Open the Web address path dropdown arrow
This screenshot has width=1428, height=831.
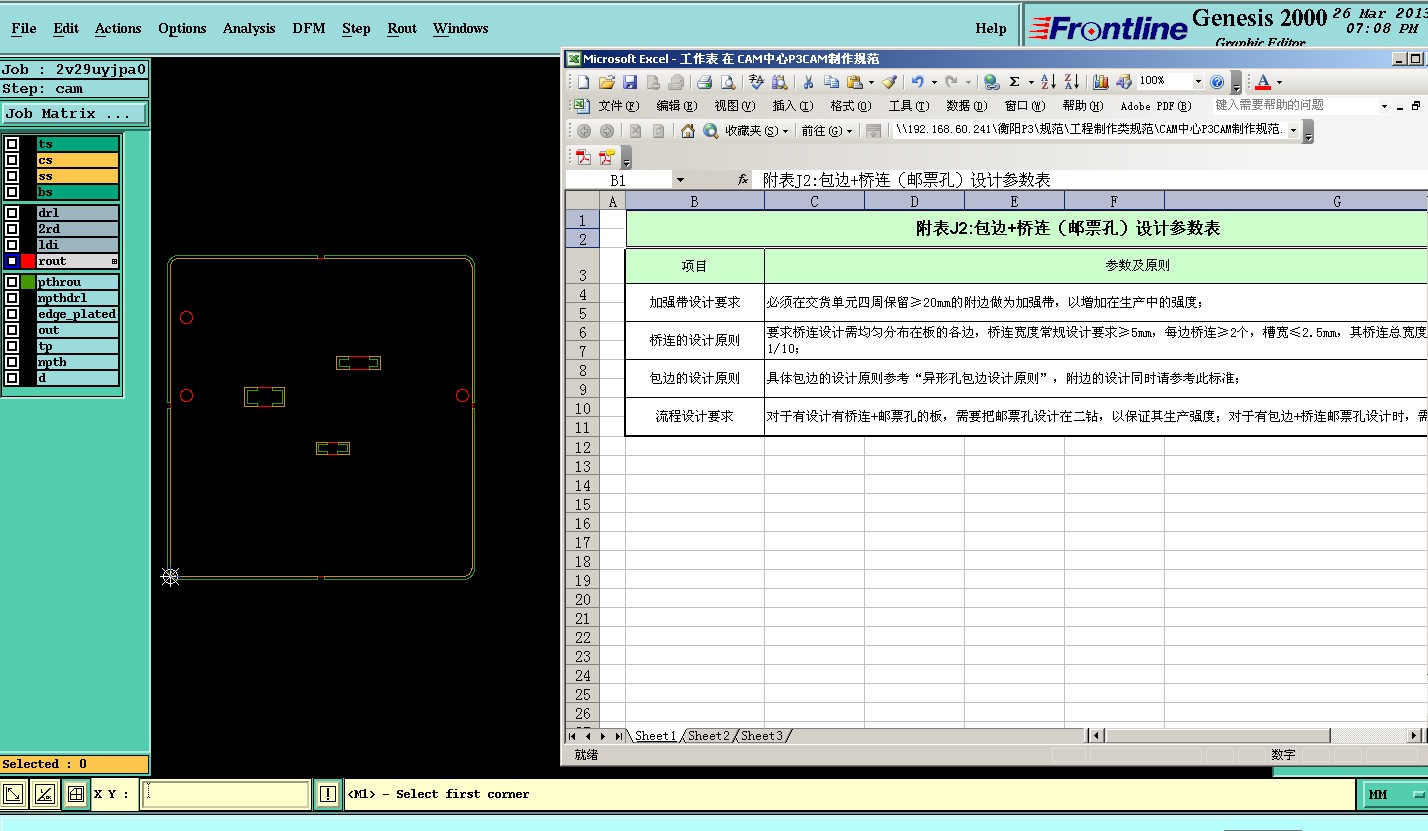[1293, 131]
